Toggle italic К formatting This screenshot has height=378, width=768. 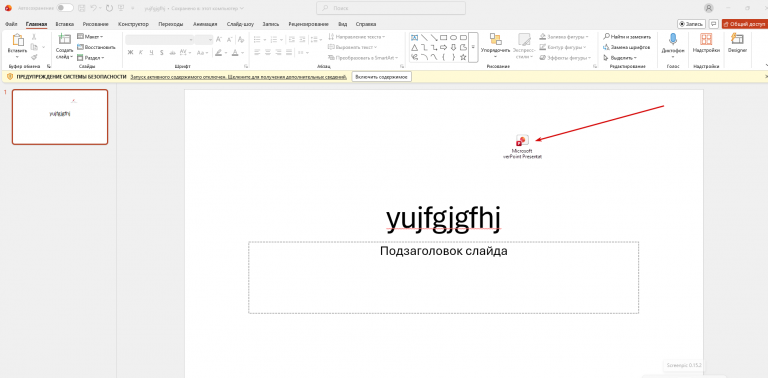pyautogui.click(x=141, y=52)
